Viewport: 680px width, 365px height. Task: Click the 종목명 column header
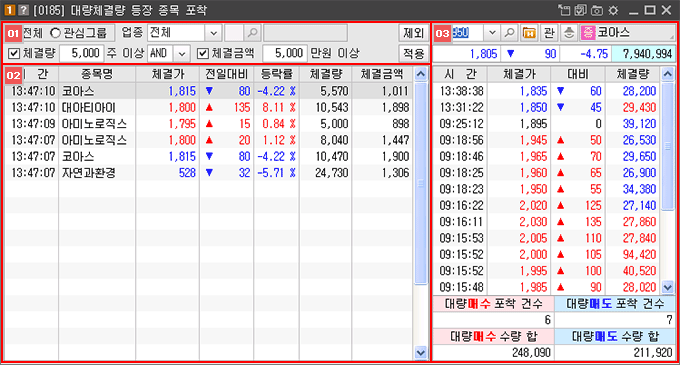[97, 74]
